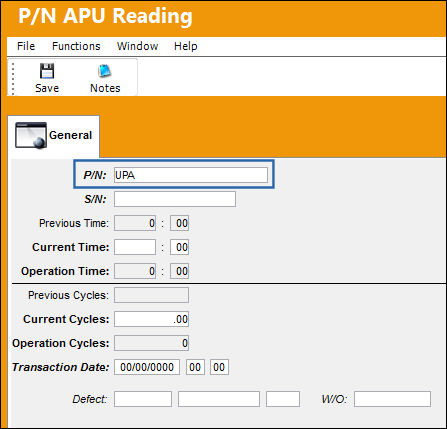447x429 pixels.
Task: Click the middle Defect field
Action: pyautogui.click(x=219, y=399)
